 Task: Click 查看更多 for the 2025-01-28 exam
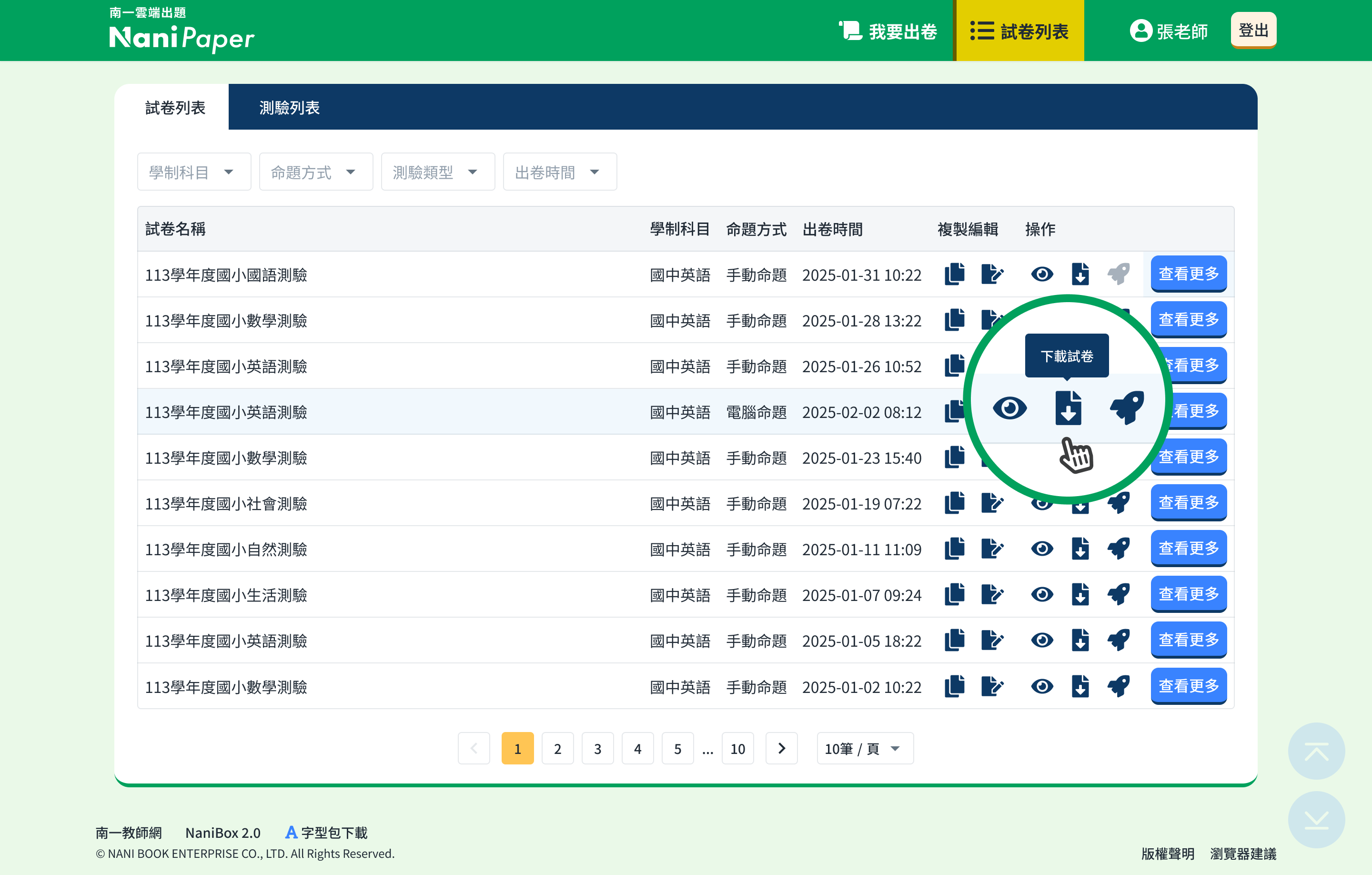click(x=1189, y=319)
